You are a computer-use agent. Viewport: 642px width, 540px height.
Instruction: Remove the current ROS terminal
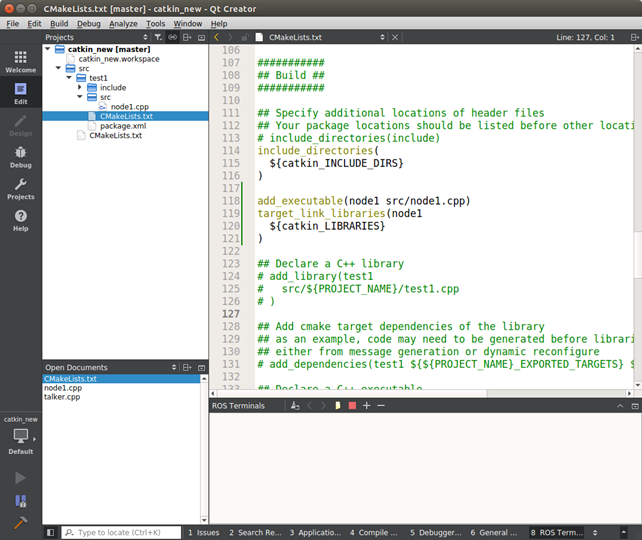coord(381,406)
